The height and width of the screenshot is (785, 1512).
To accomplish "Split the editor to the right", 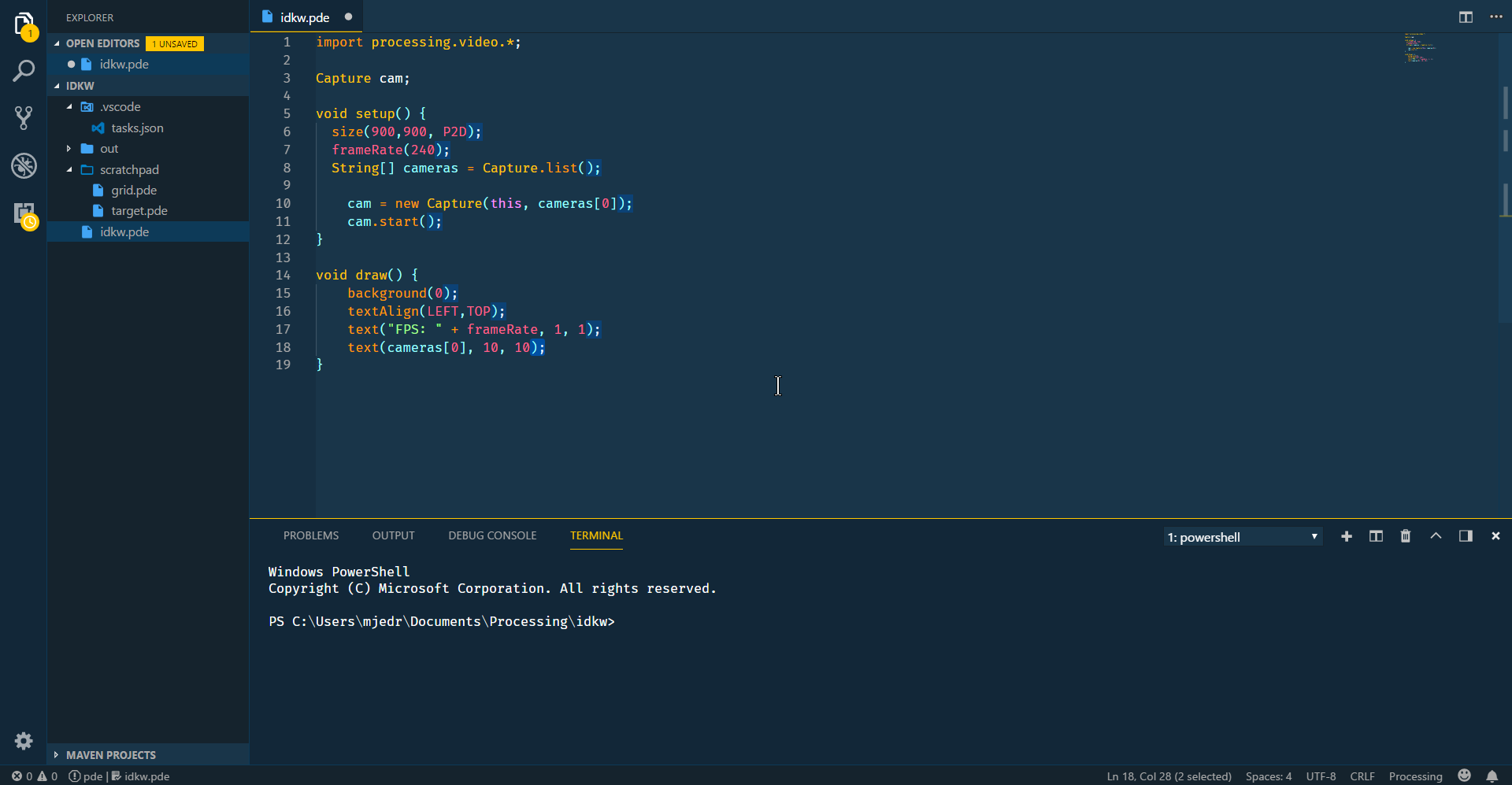I will [1466, 17].
